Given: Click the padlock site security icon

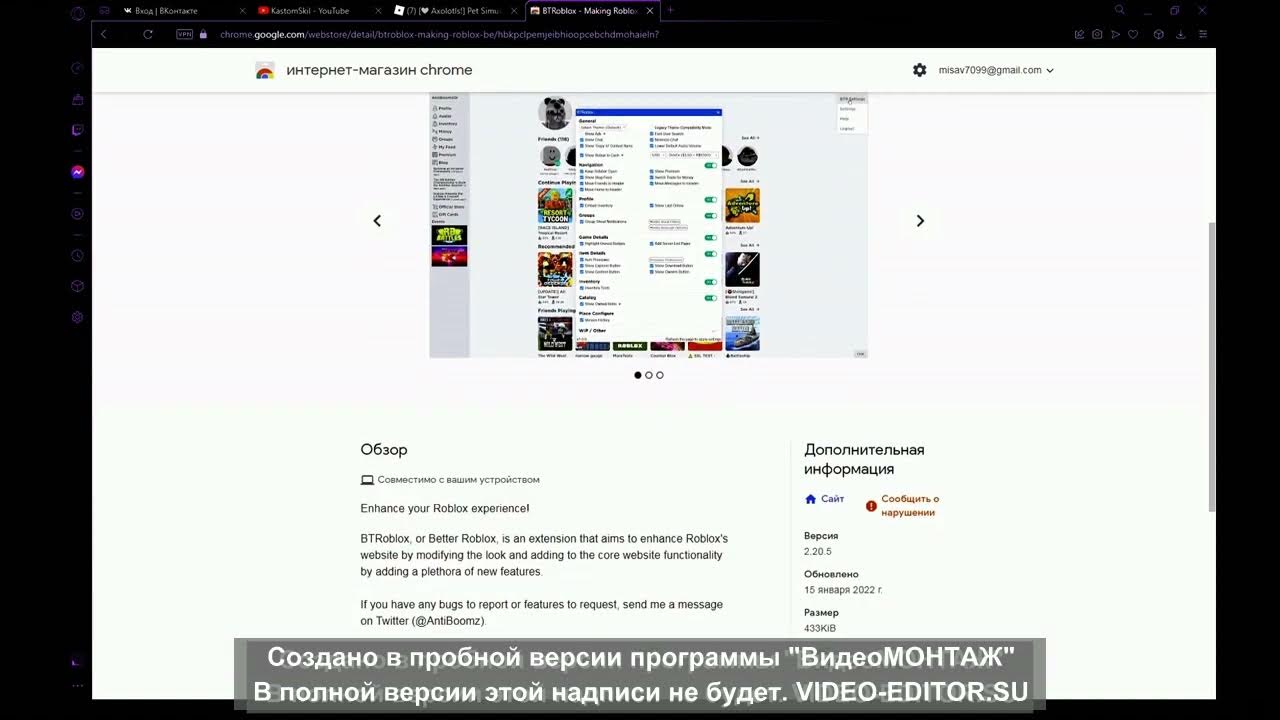Looking at the screenshot, I should [x=203, y=34].
